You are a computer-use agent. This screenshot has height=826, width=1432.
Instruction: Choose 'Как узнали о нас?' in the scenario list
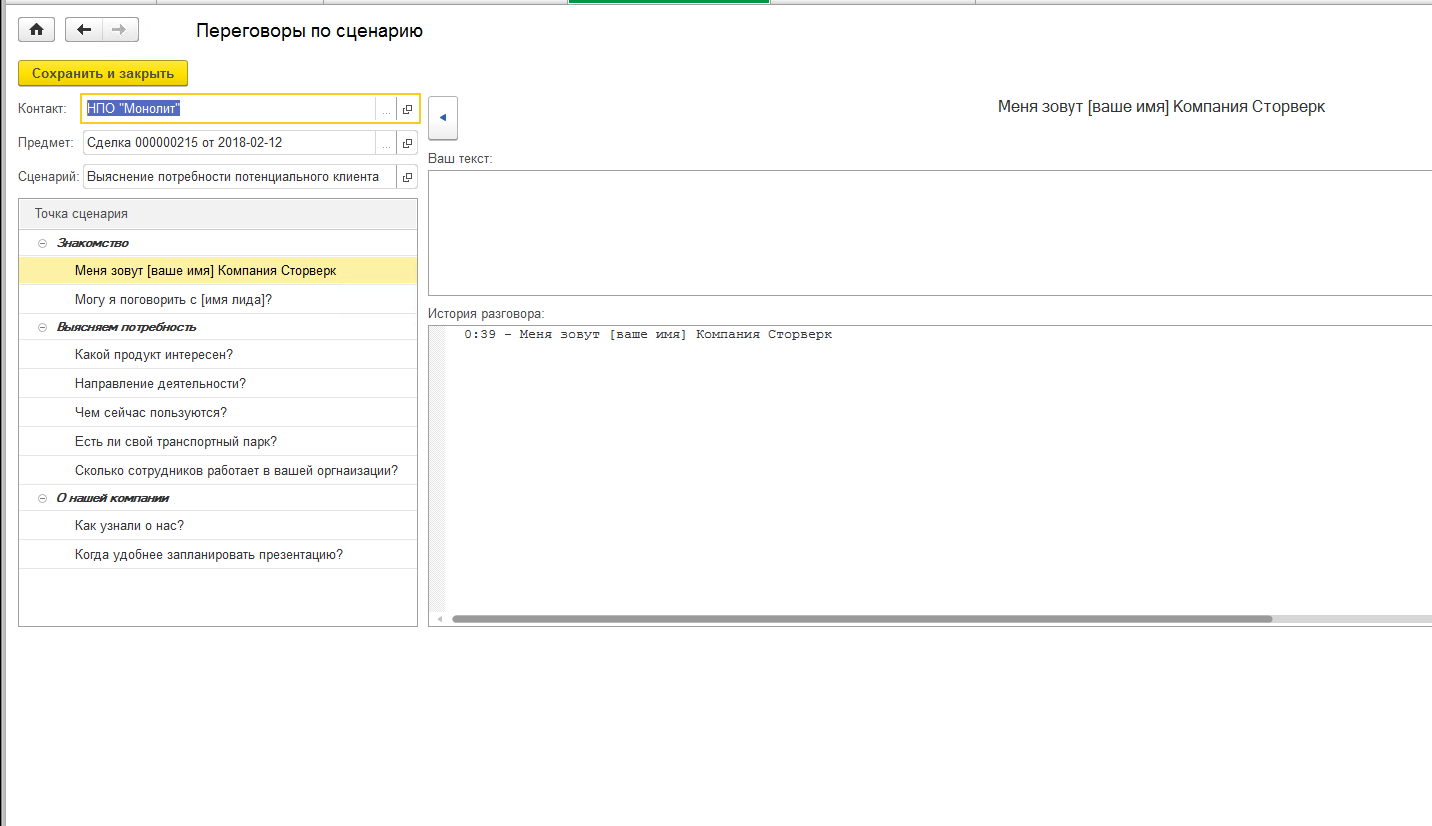click(129, 526)
